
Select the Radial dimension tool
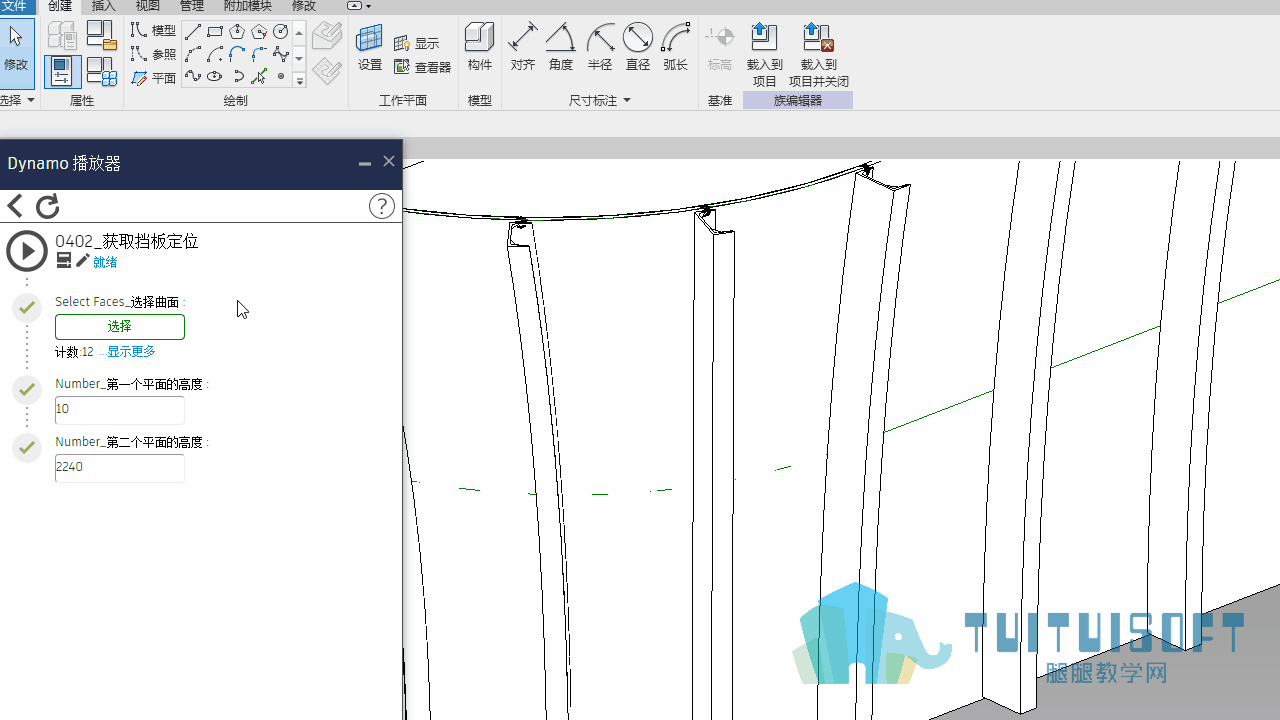pos(600,46)
